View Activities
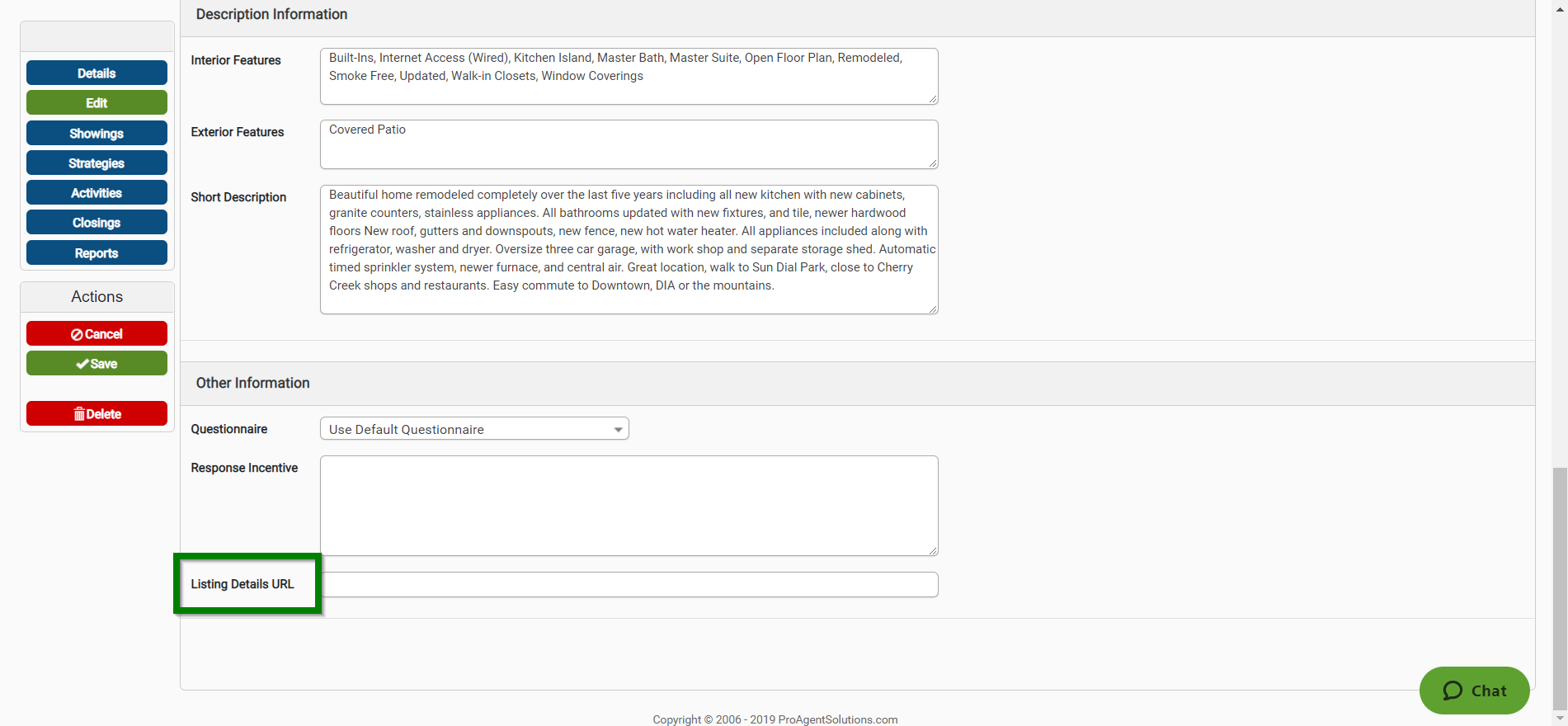This screenshot has height=726, width=1568. pos(97,192)
